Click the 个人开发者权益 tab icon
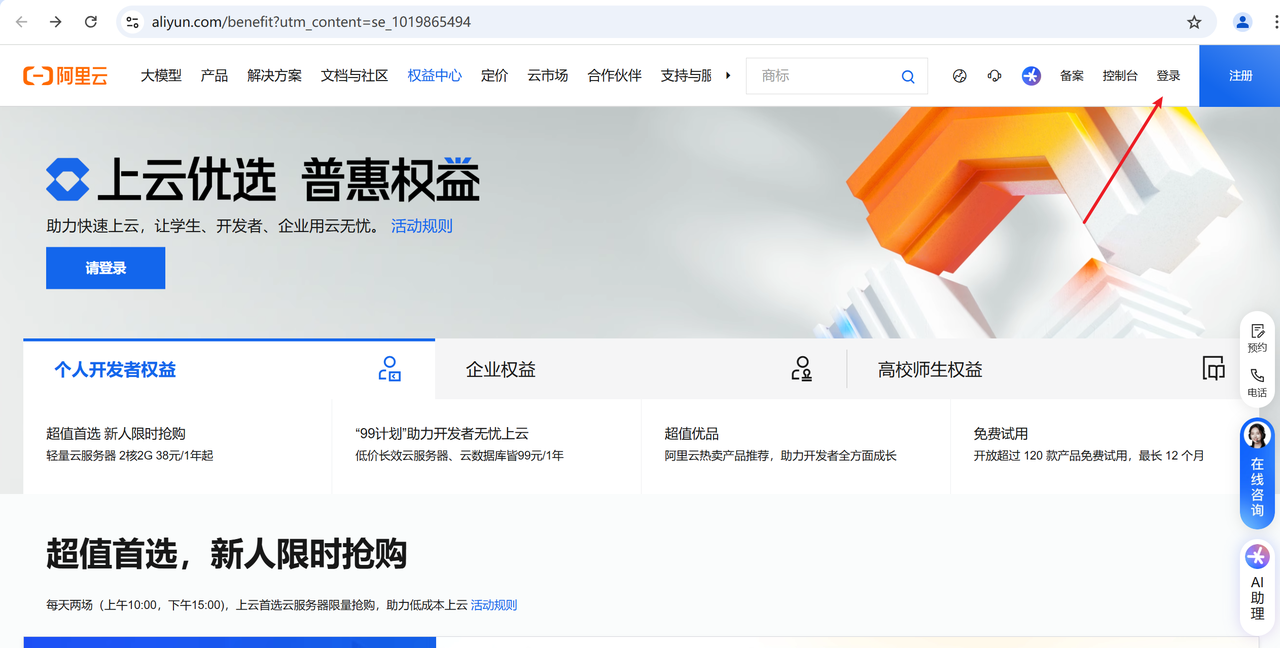Image resolution: width=1280 pixels, height=648 pixels. [x=389, y=369]
